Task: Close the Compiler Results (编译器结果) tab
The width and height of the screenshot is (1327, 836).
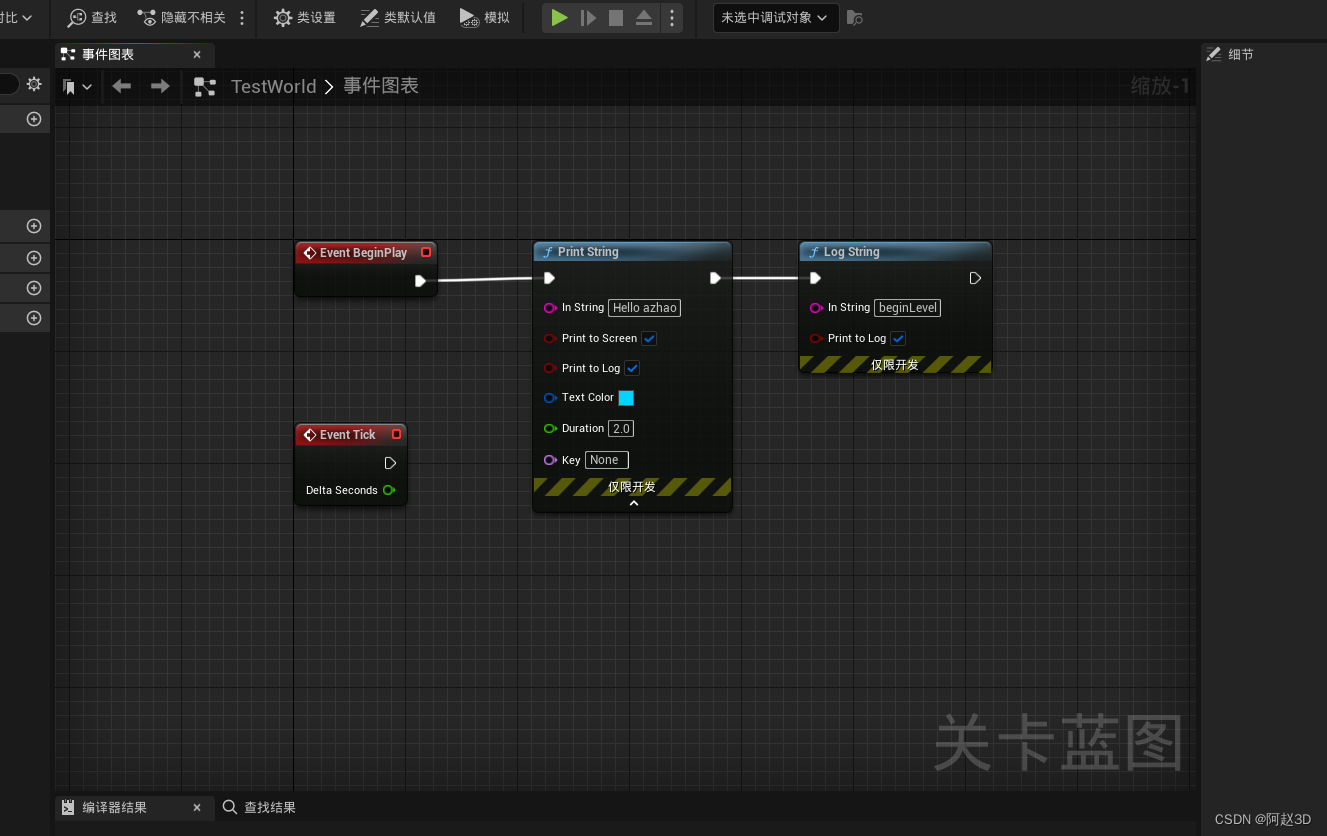Action: pos(197,807)
